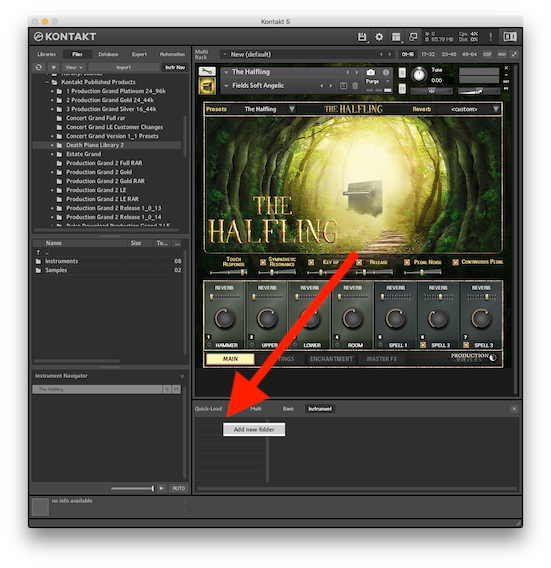This screenshot has height=568, width=551.
Task: Switch to the Libraries tab
Action: 46,54
